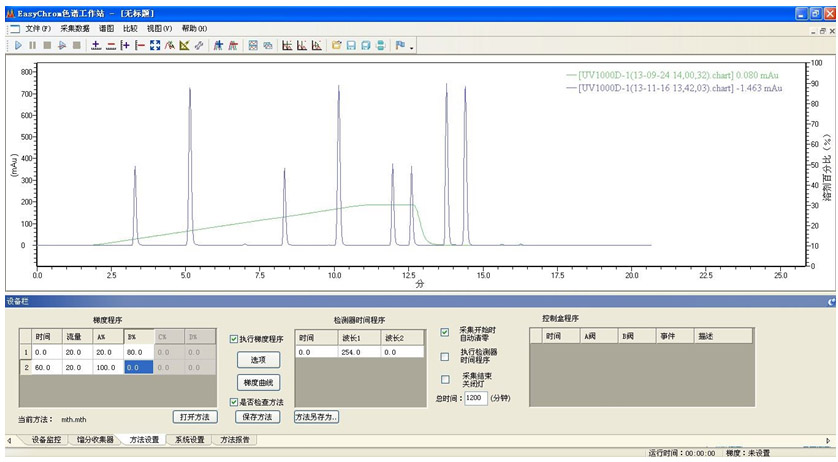
Task: Click the dark blue plus-underline toolbar icon
Action: (96, 46)
